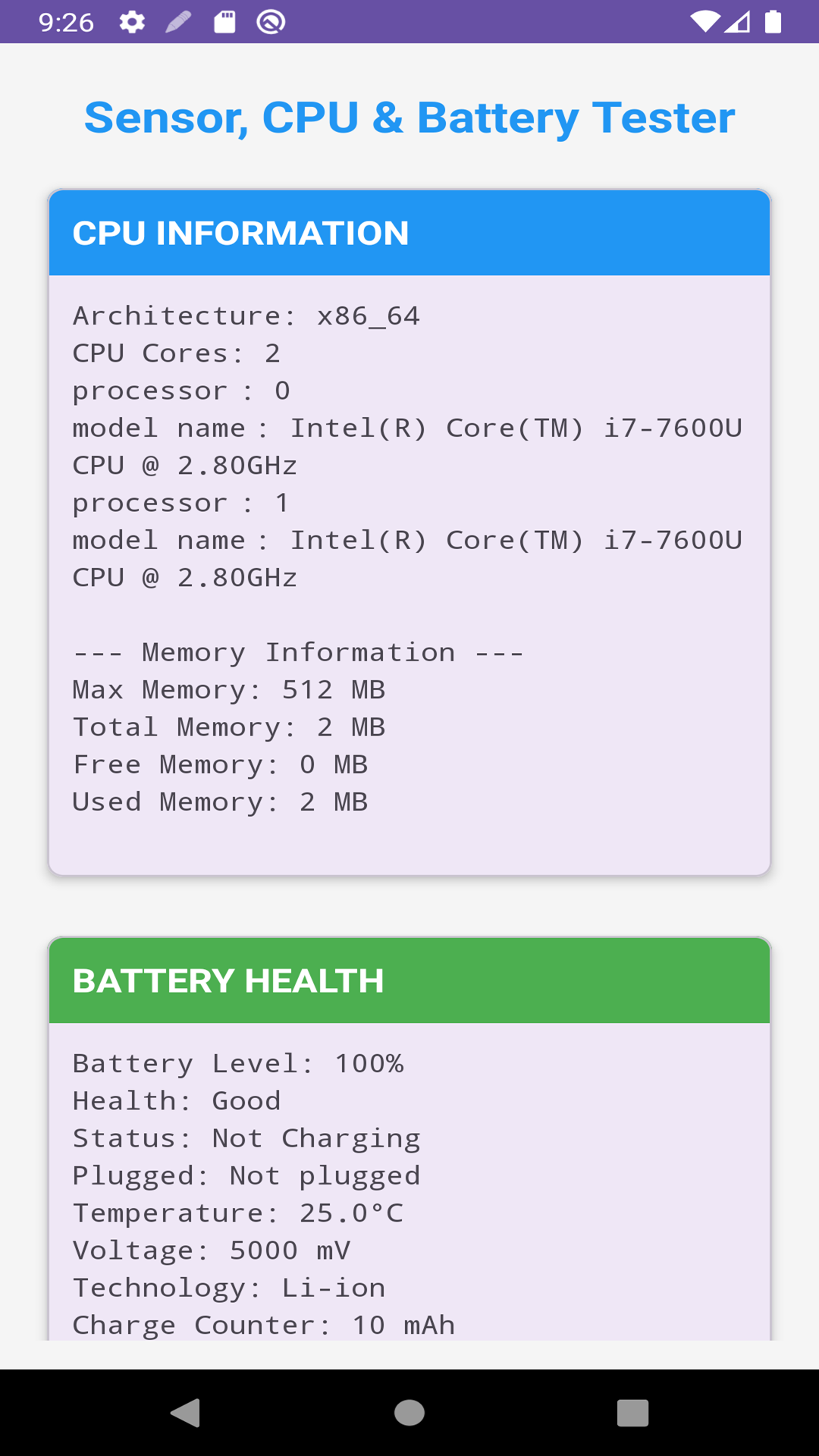The width and height of the screenshot is (819, 1456).
Task: Tap the Battery Level: 100% text
Action: point(237,1063)
